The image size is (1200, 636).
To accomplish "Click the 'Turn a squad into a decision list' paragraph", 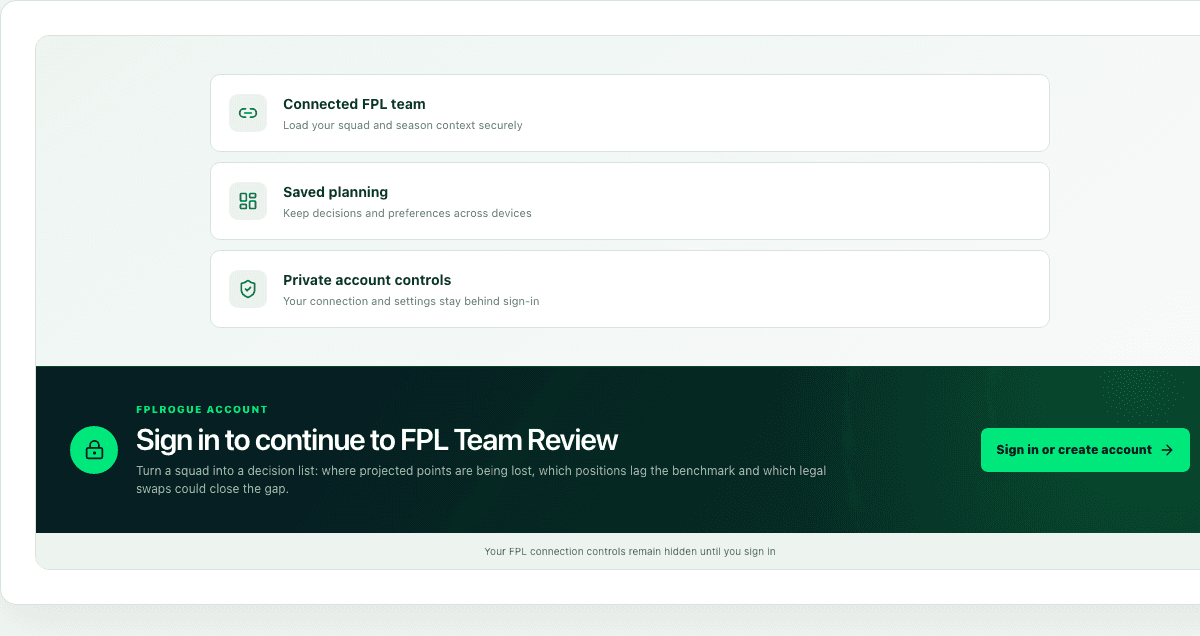I will [x=481, y=480].
